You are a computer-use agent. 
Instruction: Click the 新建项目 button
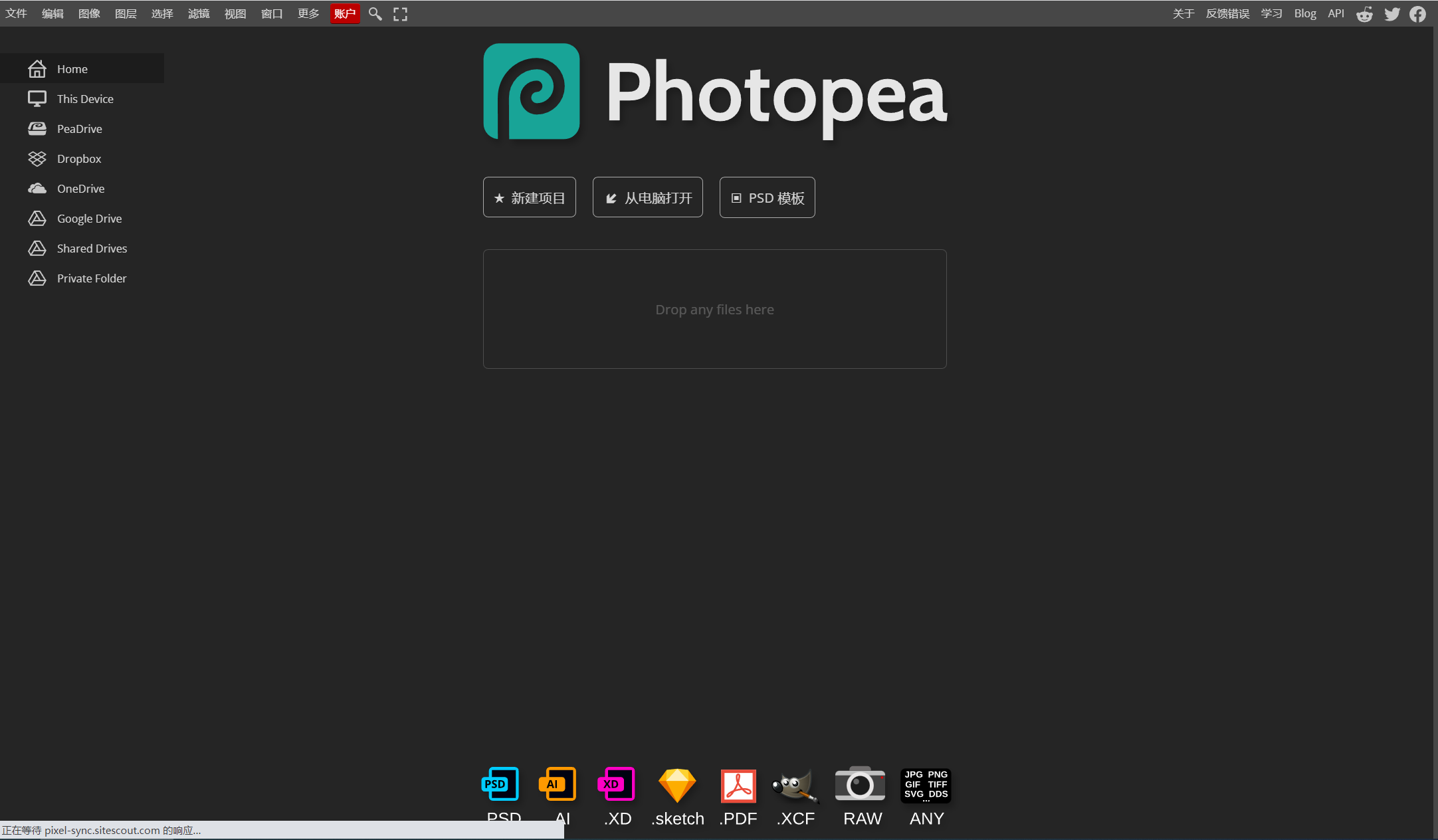[x=530, y=197]
